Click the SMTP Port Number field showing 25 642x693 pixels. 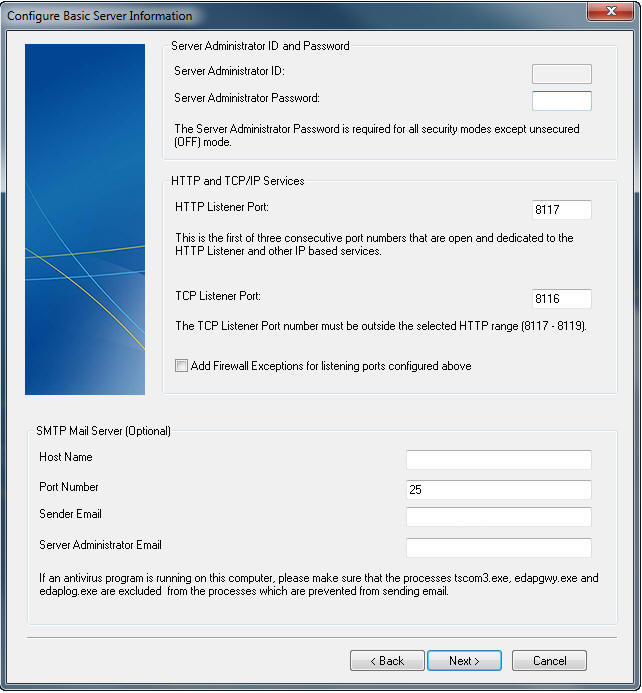click(x=498, y=490)
